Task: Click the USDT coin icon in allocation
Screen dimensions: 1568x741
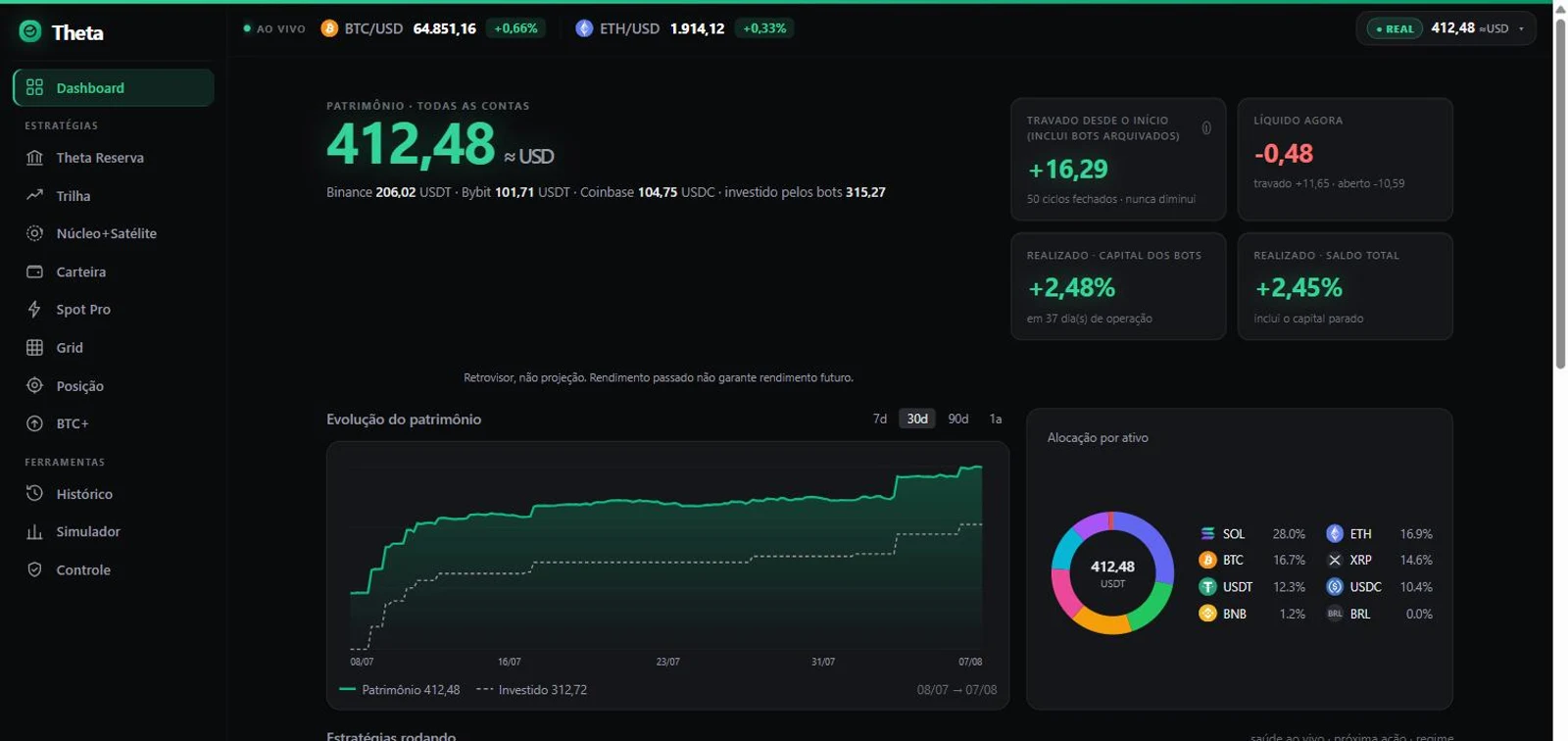Action: pyautogui.click(x=1207, y=586)
